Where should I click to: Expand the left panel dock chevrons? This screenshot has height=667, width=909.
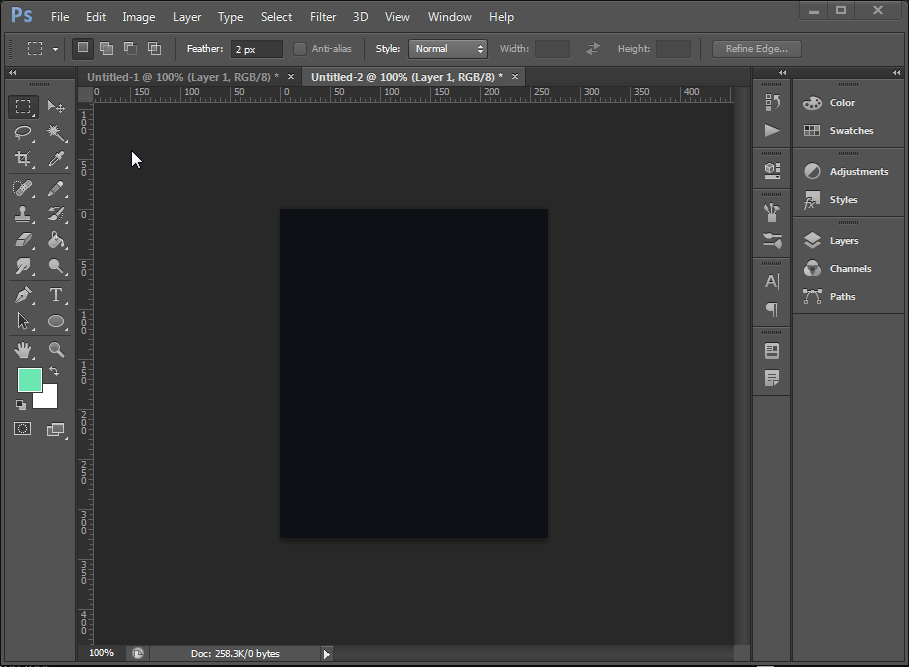click(11, 72)
